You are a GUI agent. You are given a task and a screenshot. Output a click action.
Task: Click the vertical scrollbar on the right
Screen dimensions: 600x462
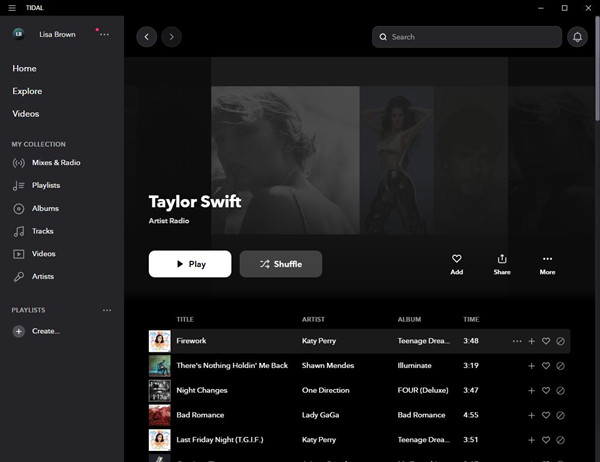(x=597, y=69)
